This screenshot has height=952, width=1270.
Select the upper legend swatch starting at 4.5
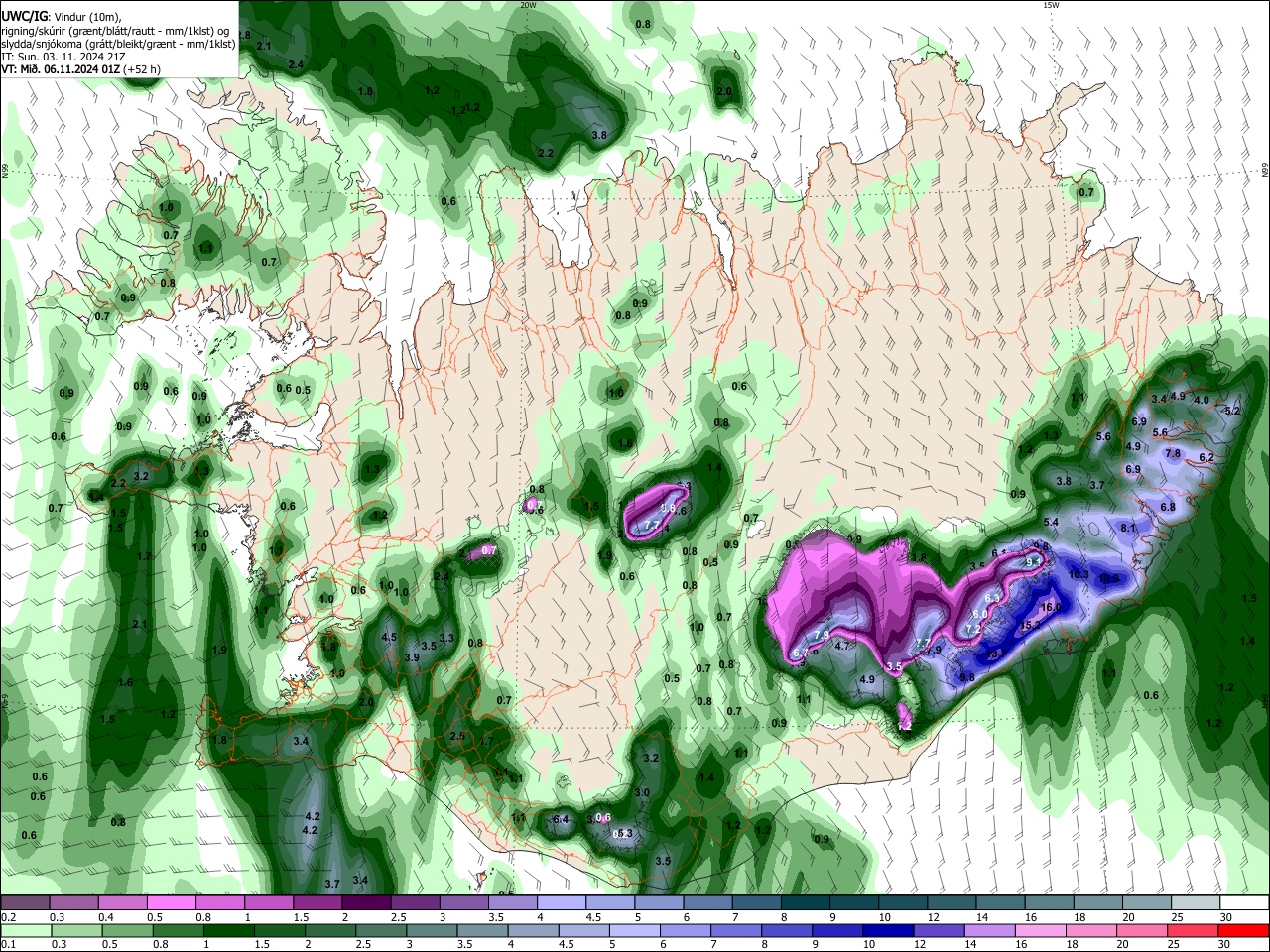pyautogui.click(x=609, y=903)
